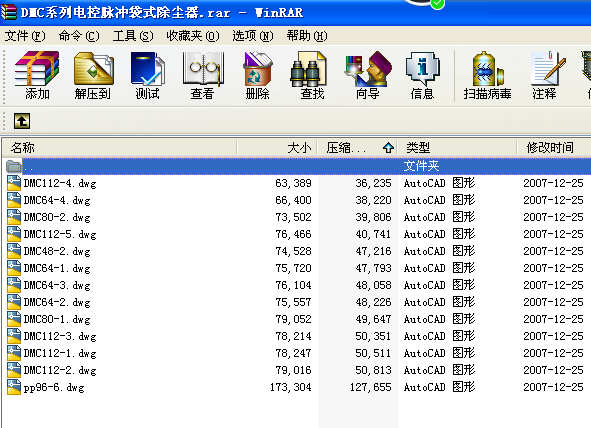Click the 删除 (Delete) recycle icon
The height and width of the screenshot is (428, 591).
tap(257, 75)
